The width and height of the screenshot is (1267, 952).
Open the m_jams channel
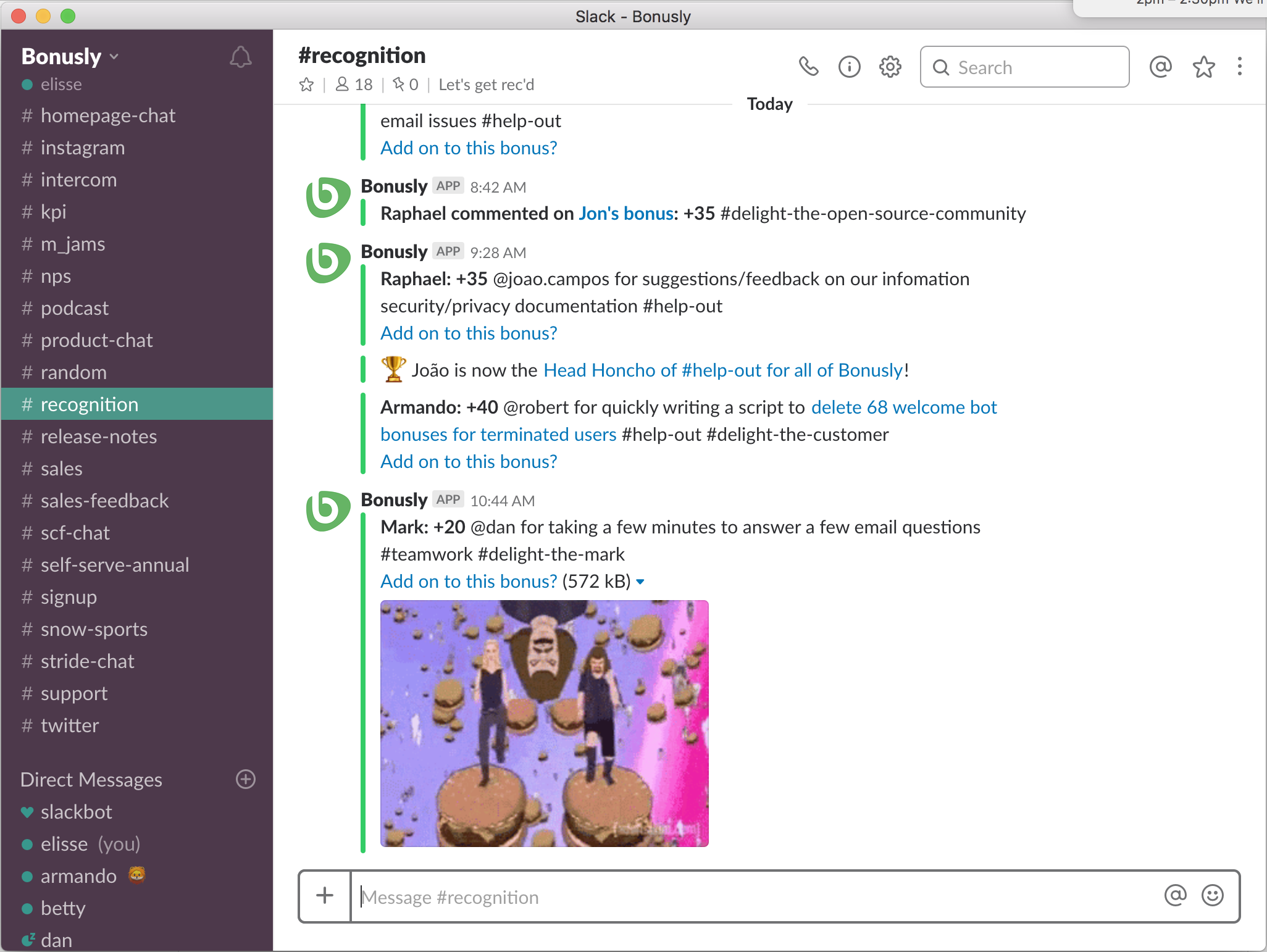click(x=137, y=244)
